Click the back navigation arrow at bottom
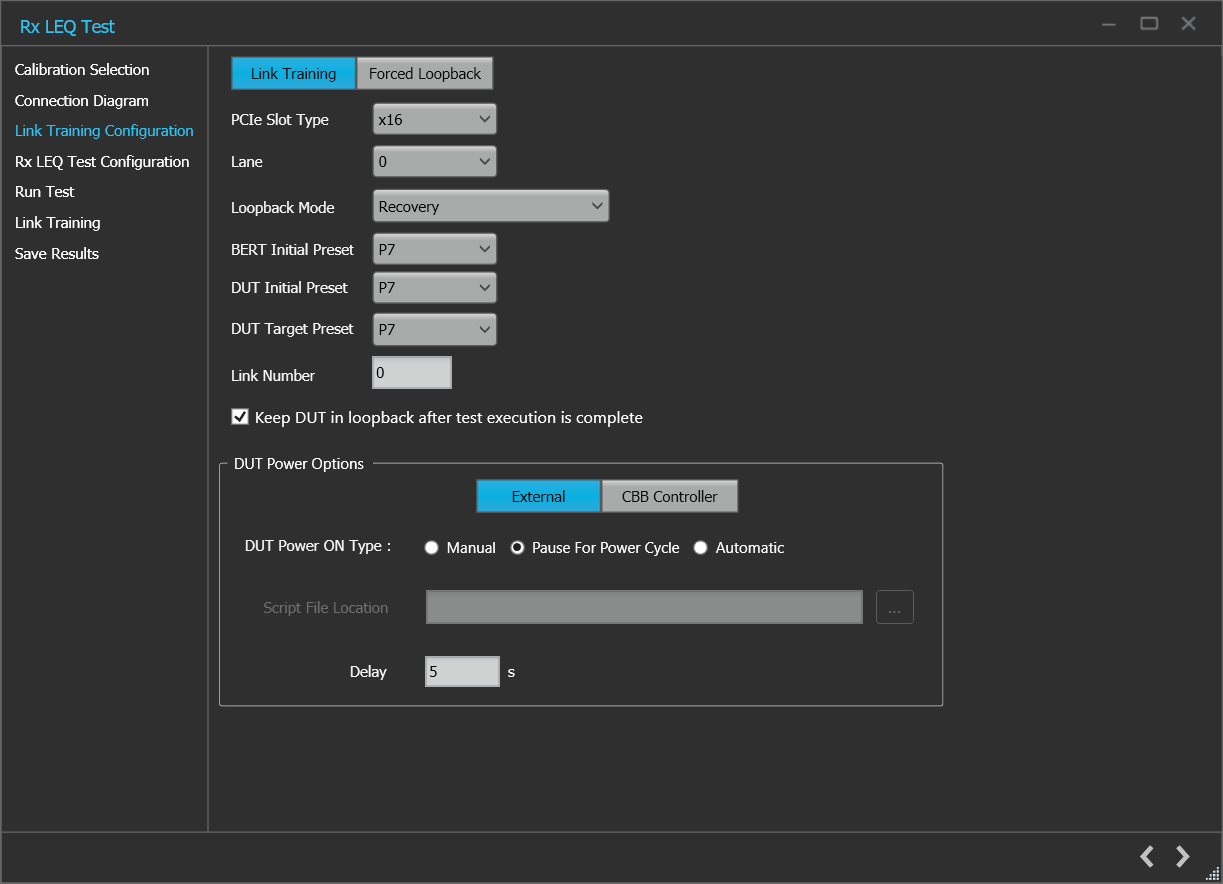This screenshot has width=1223, height=884. 1147,856
